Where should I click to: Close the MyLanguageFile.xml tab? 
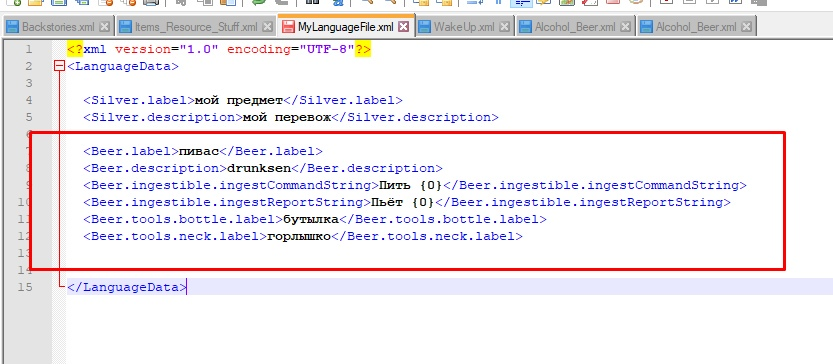point(404,26)
